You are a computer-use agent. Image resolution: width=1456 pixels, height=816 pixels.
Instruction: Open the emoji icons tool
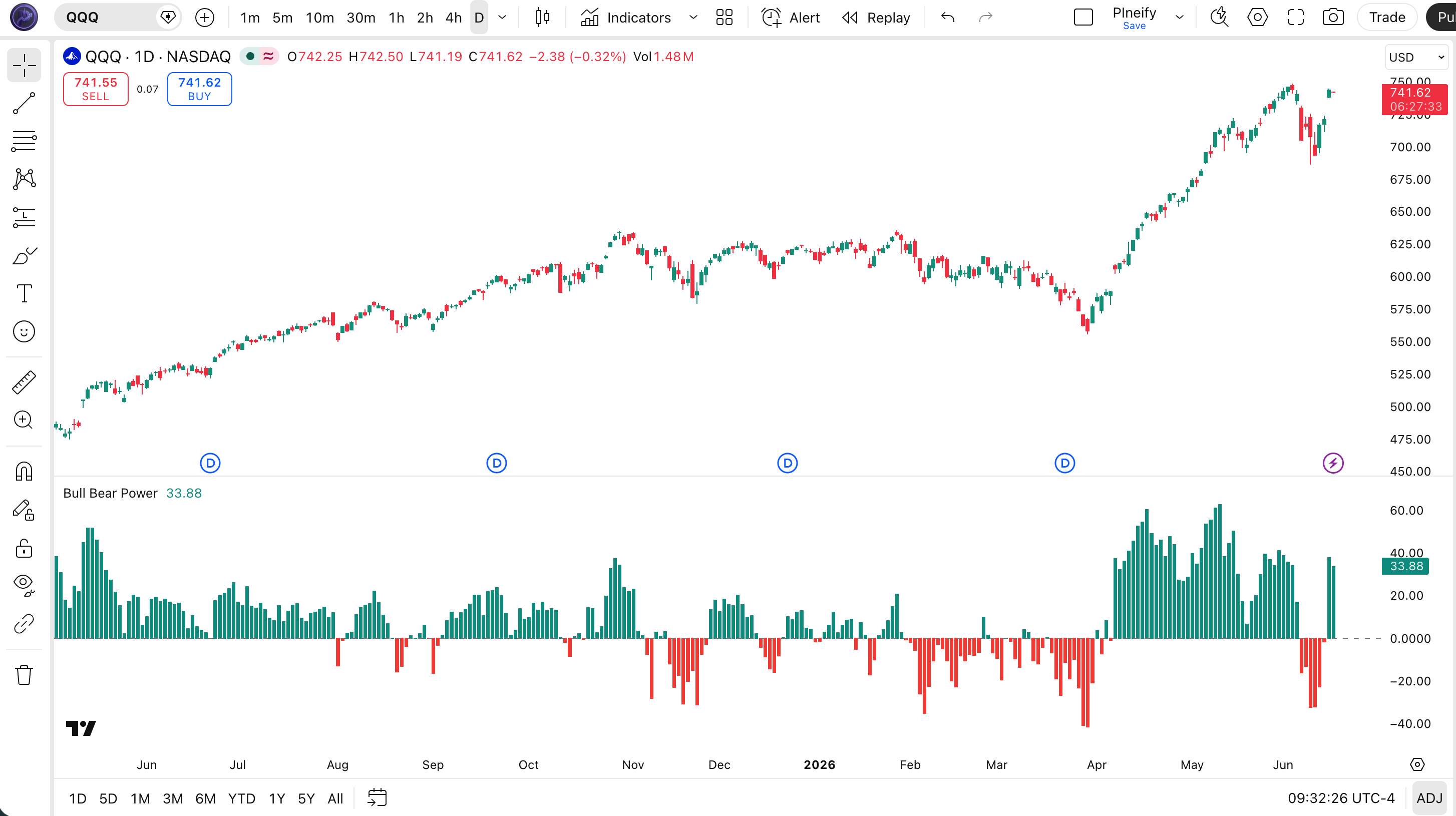click(25, 332)
